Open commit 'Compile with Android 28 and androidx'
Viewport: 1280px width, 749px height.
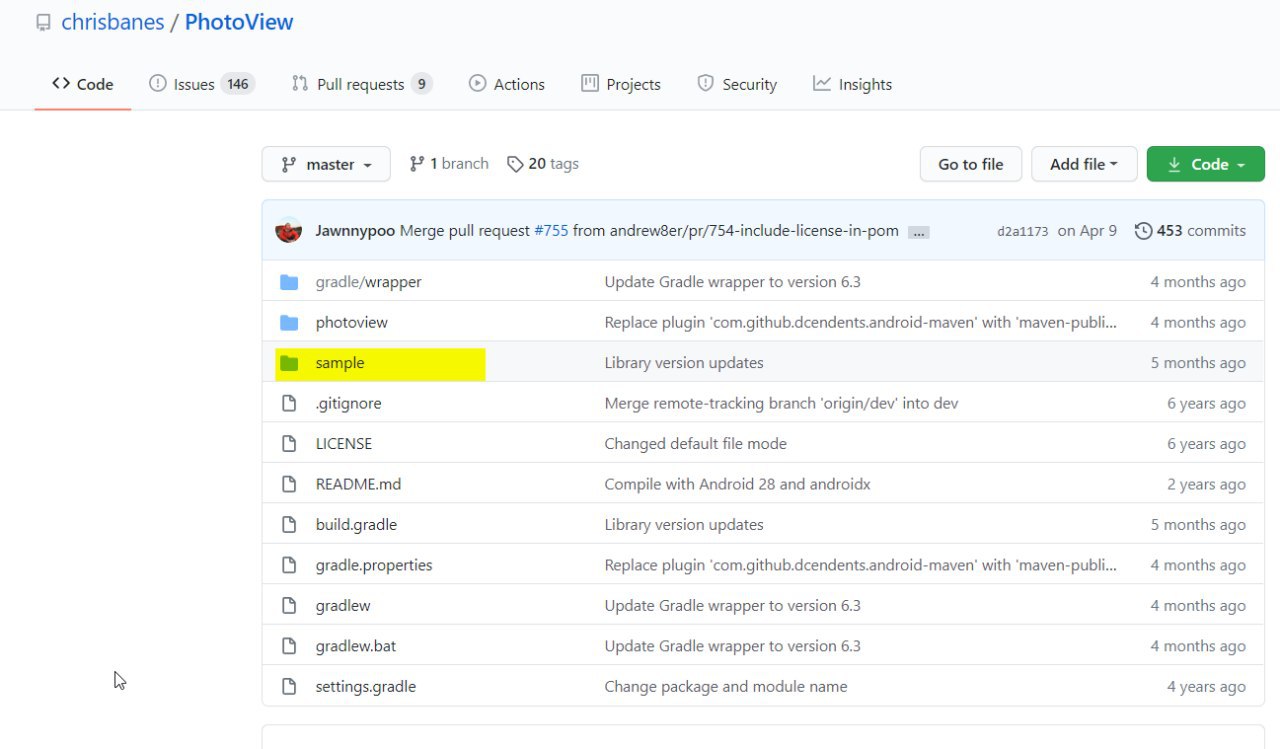click(737, 484)
